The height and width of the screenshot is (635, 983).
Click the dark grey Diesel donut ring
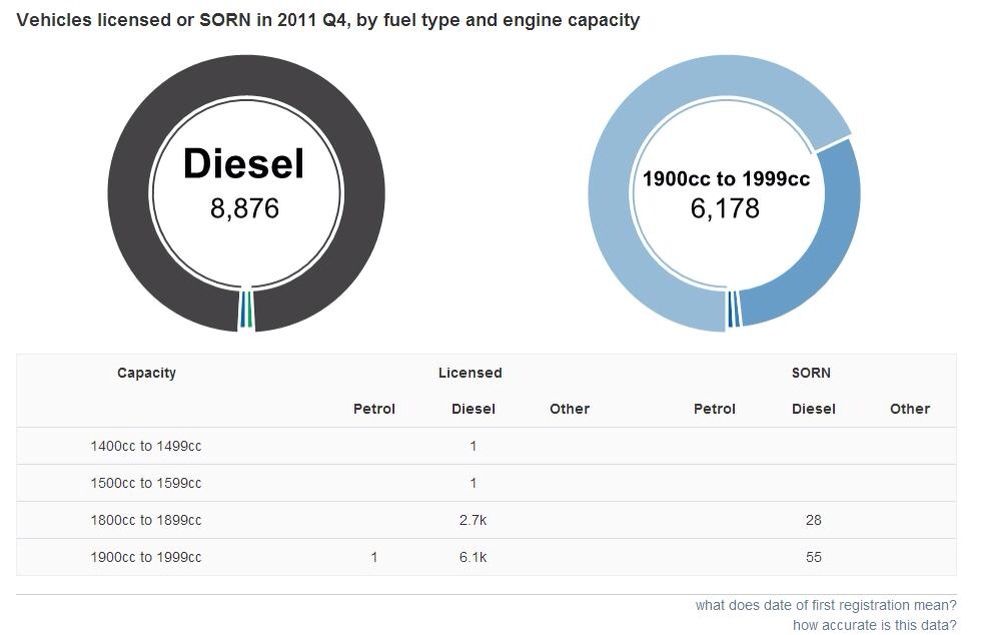pos(128,190)
